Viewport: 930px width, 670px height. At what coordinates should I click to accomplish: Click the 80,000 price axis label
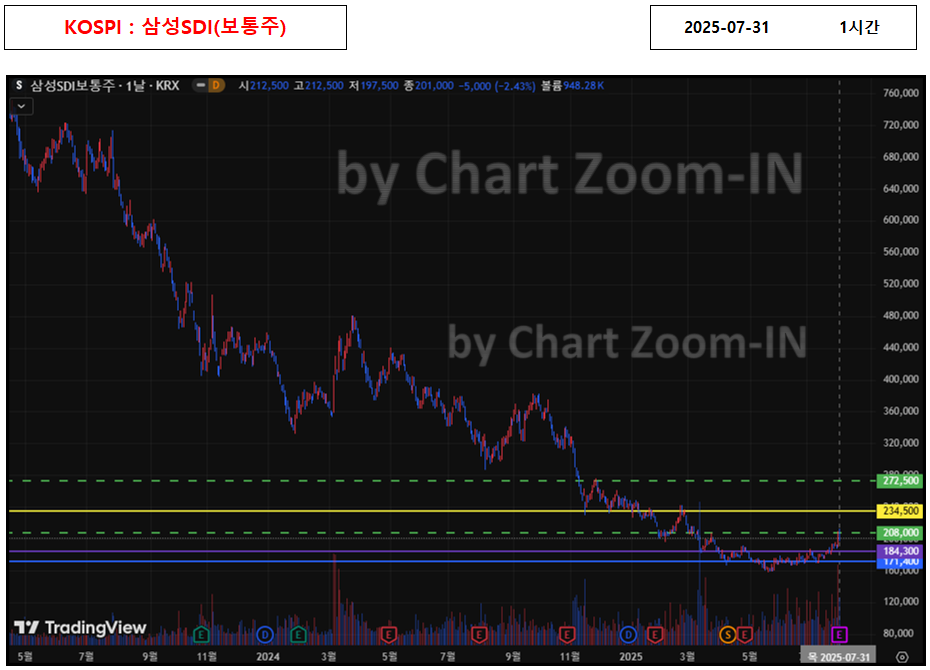tap(900, 633)
